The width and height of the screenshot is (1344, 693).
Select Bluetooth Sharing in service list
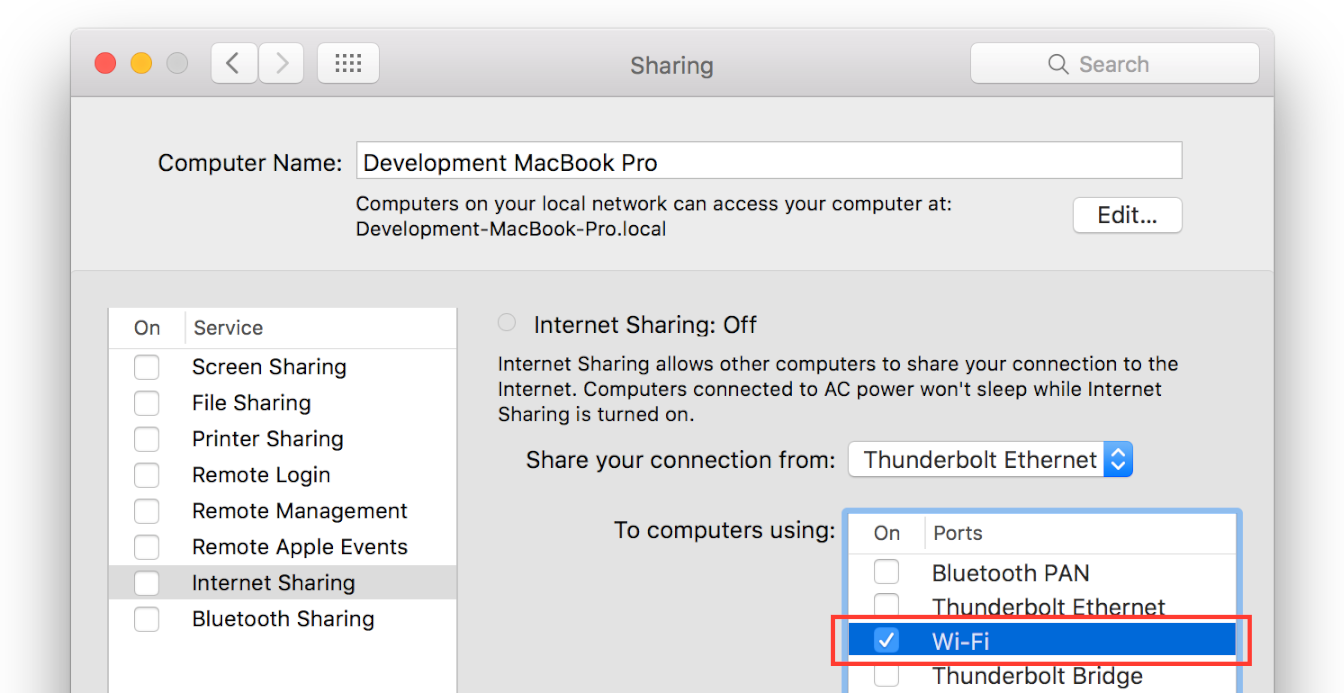tap(283, 619)
